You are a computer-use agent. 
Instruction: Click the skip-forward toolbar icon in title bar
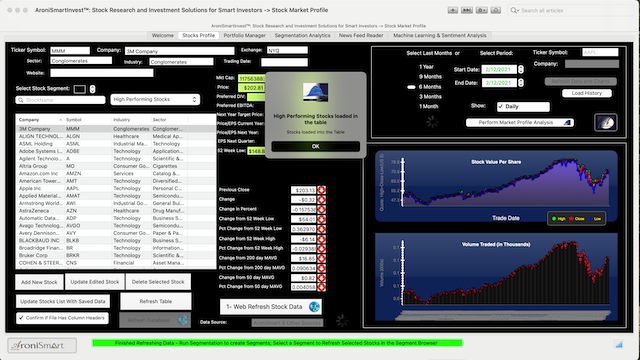pyautogui.click(x=467, y=10)
